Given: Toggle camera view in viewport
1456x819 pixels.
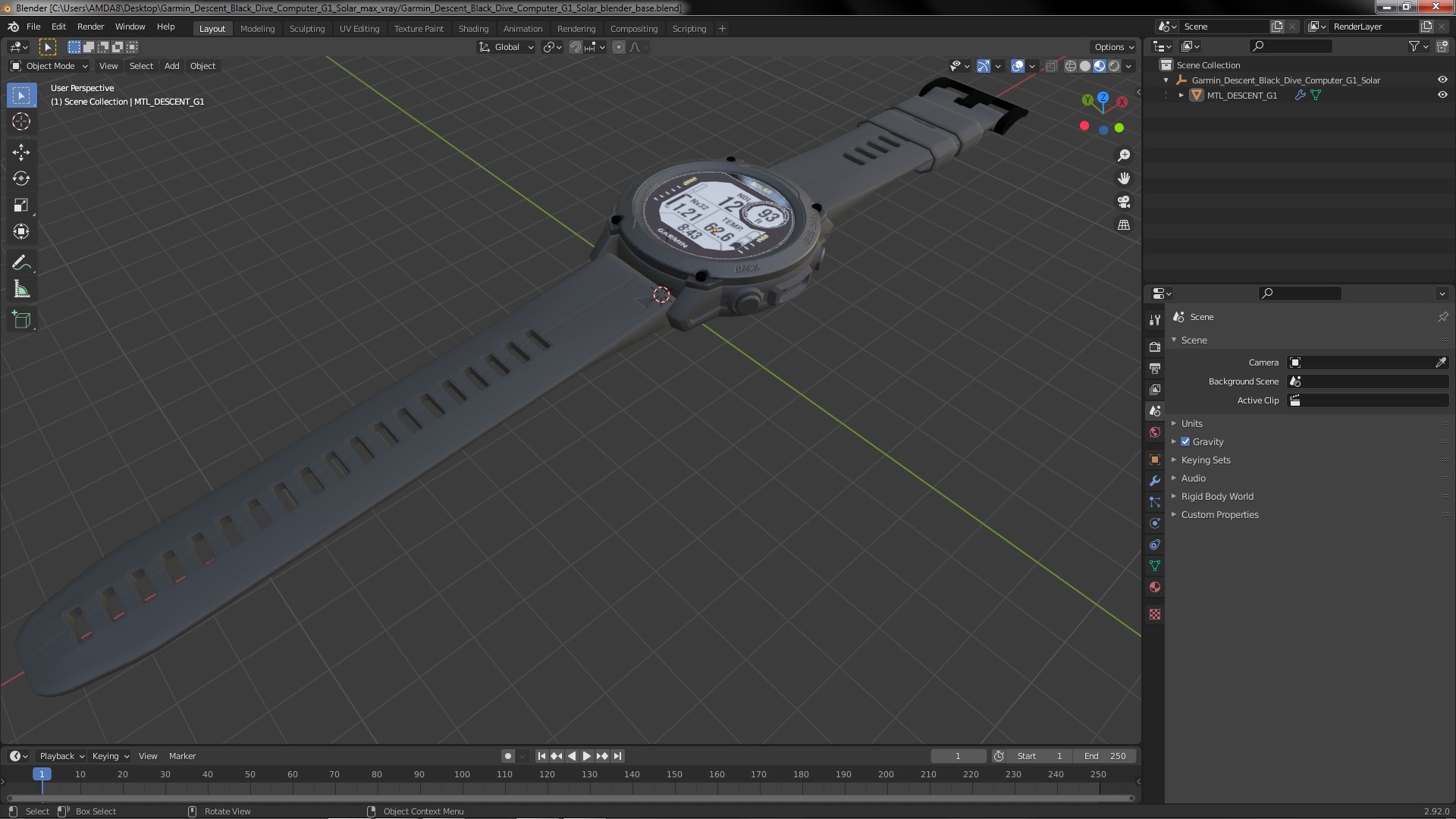Looking at the screenshot, I should [1124, 202].
